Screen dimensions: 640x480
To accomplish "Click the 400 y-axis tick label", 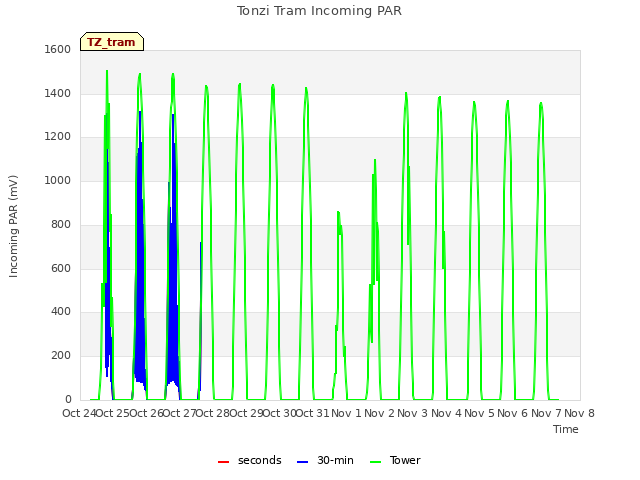I will tap(61, 312).
